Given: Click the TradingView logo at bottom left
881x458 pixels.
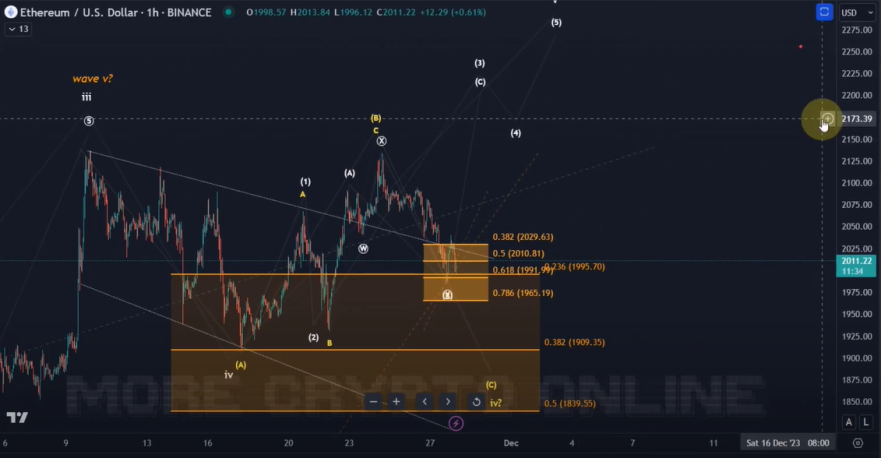Looking at the screenshot, I should pos(17,418).
